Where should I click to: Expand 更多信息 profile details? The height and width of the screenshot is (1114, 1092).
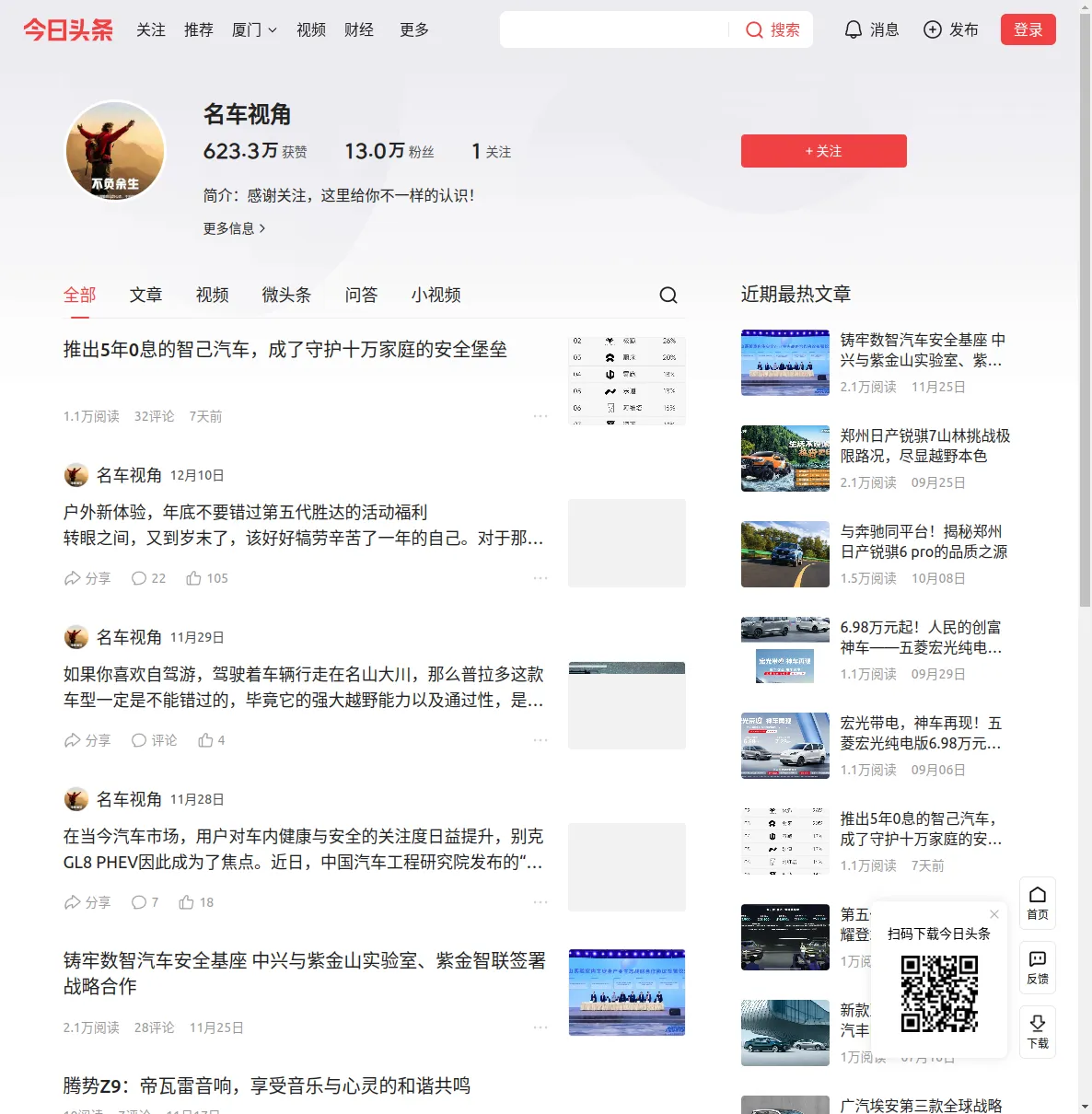[234, 228]
